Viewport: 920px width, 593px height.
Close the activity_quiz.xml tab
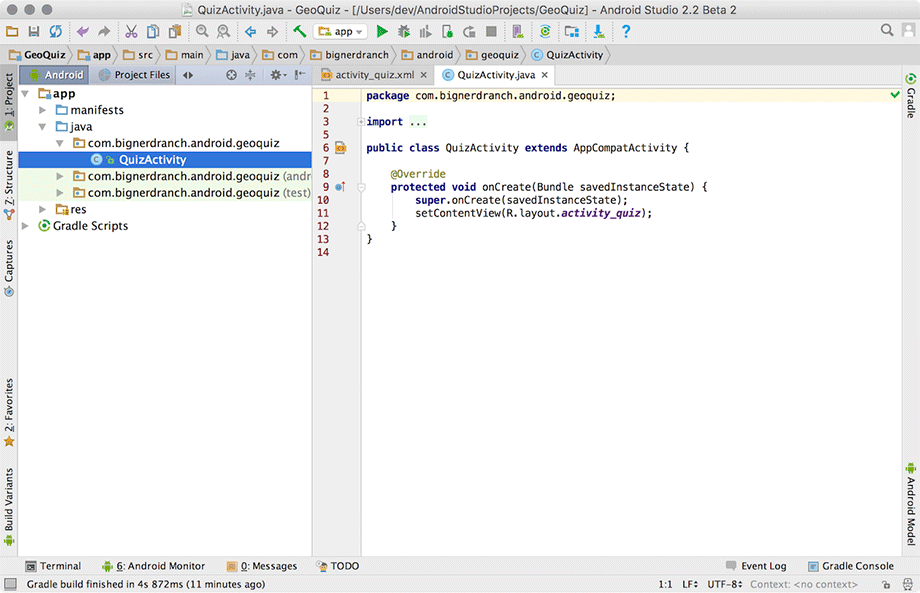click(424, 75)
